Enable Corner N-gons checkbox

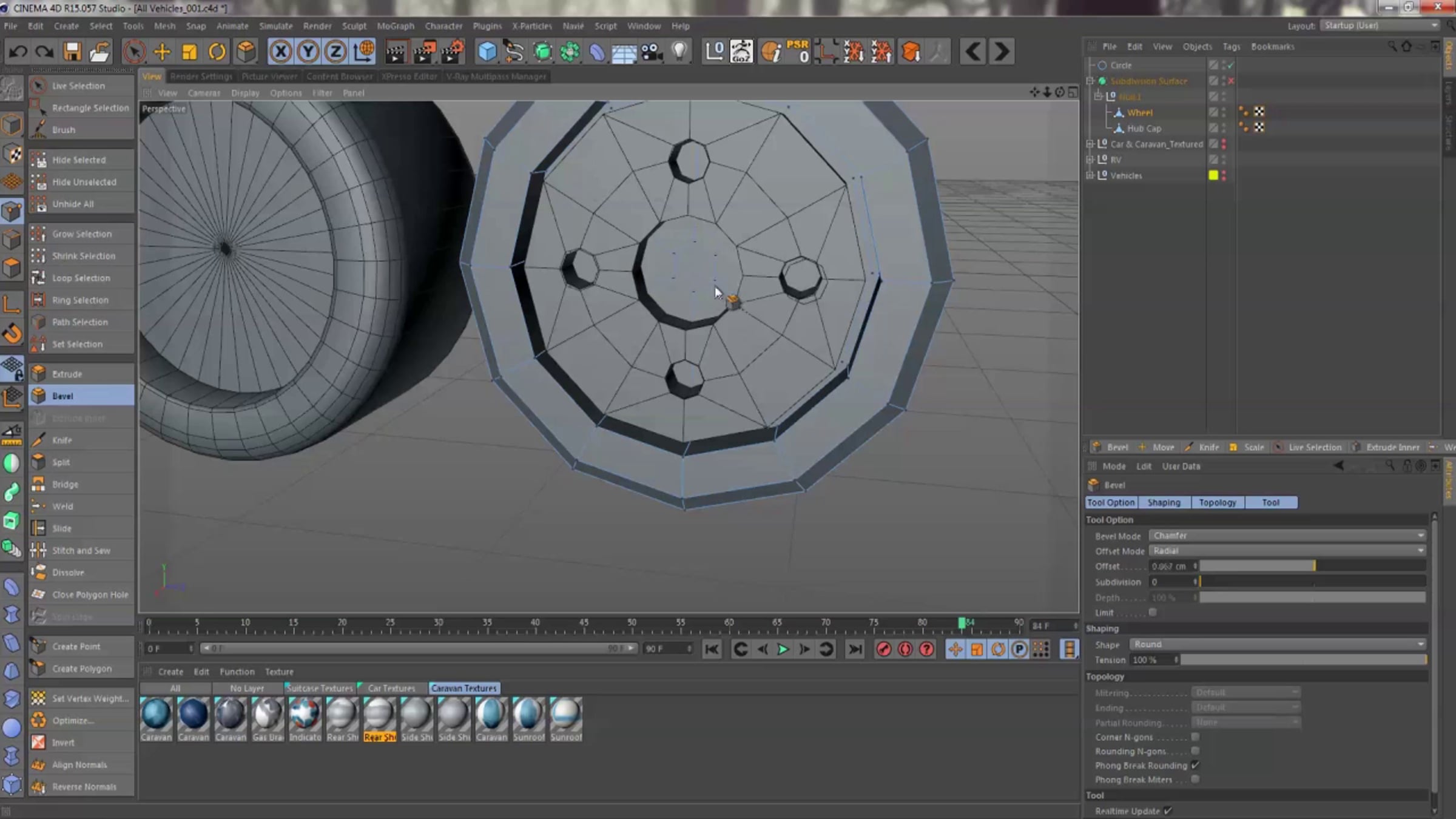[x=1195, y=736]
